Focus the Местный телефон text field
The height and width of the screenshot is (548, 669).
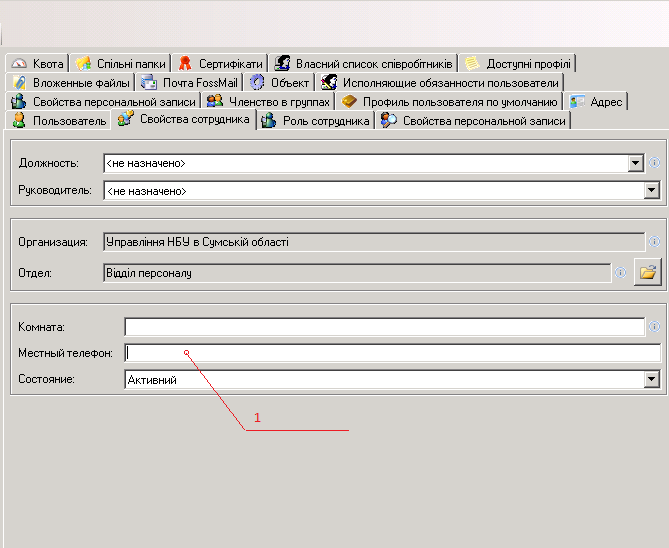[392, 353]
